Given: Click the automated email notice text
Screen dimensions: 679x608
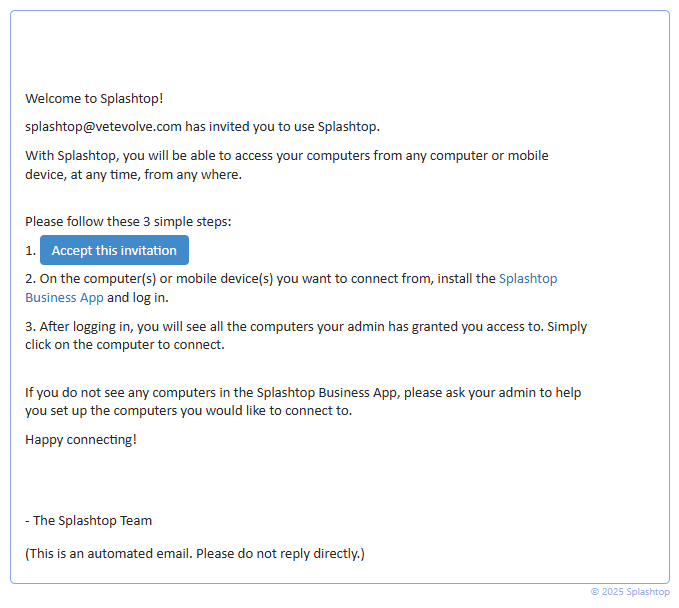Looking at the screenshot, I should click(x=195, y=552).
